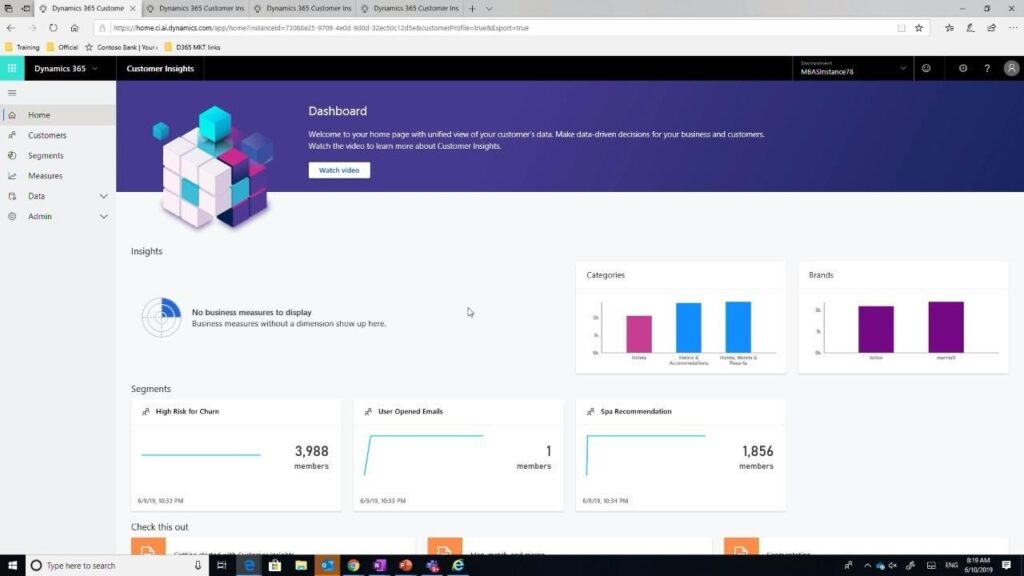This screenshot has width=1024, height=576.
Task: Go to Customers in sidebar
Action: tap(47, 135)
